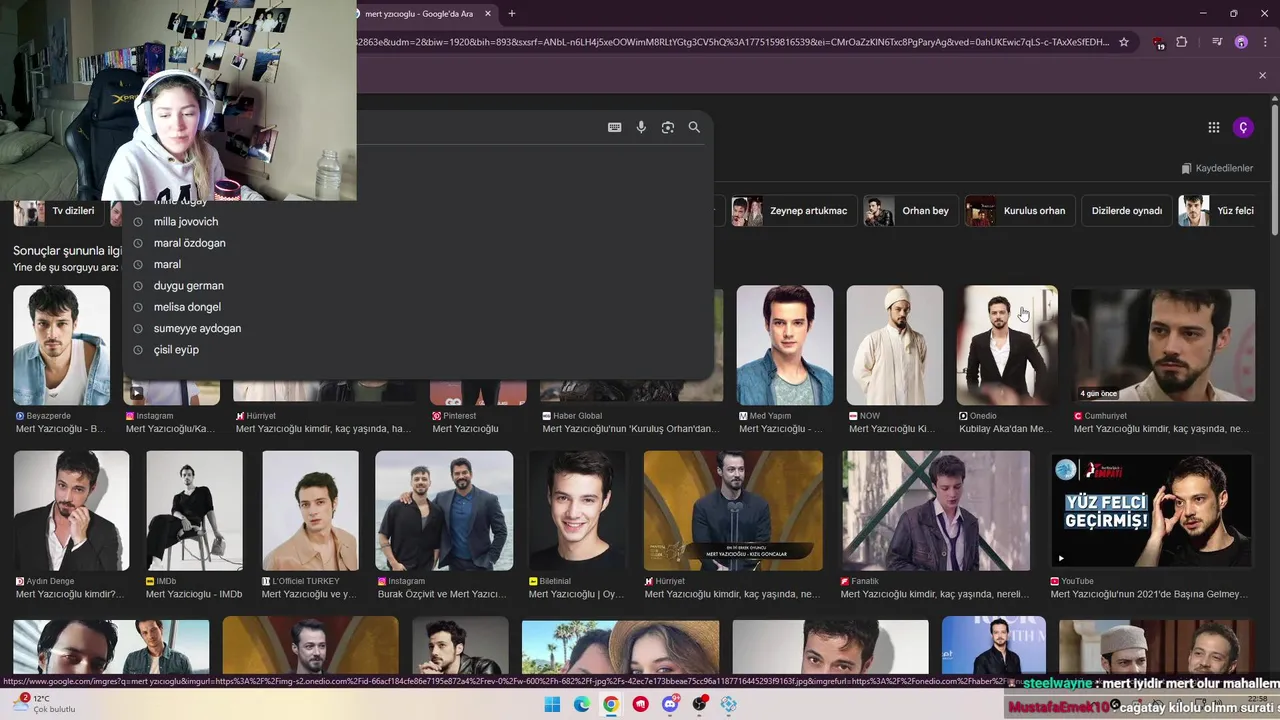The width and height of the screenshot is (1280, 720).
Task: Open Hürriyet award ceremony image thumbnail
Action: (733, 511)
